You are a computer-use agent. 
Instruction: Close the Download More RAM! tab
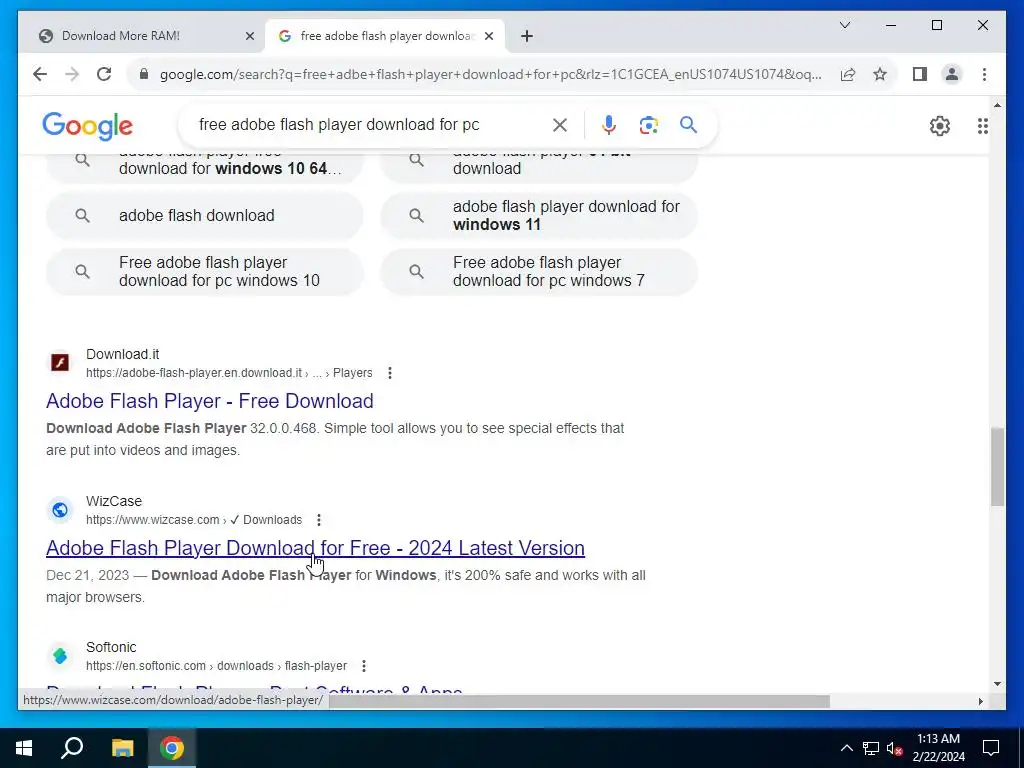point(249,36)
